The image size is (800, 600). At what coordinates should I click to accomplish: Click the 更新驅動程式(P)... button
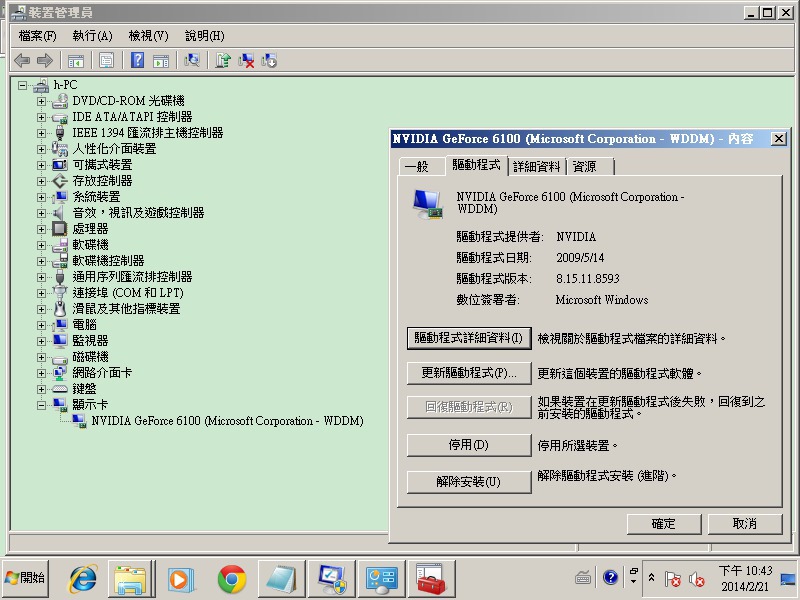[468, 373]
